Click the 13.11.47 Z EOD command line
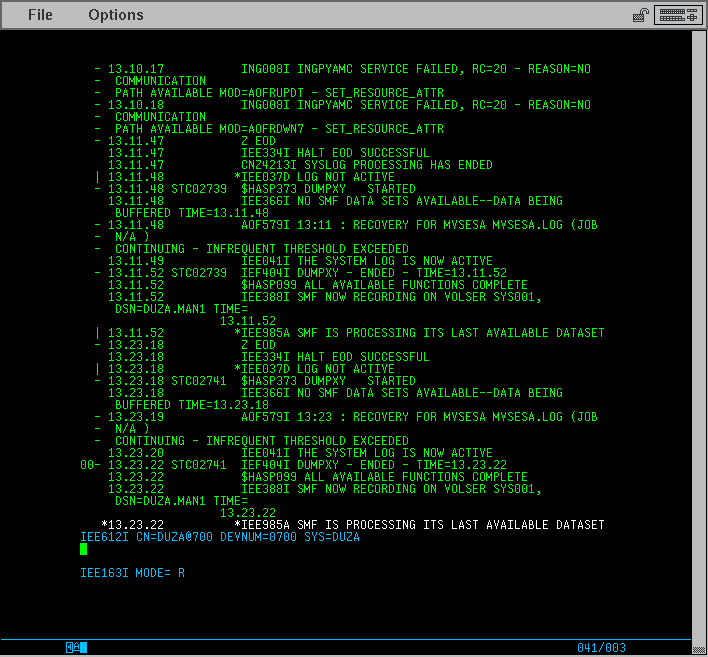The image size is (708, 657). click(185, 141)
